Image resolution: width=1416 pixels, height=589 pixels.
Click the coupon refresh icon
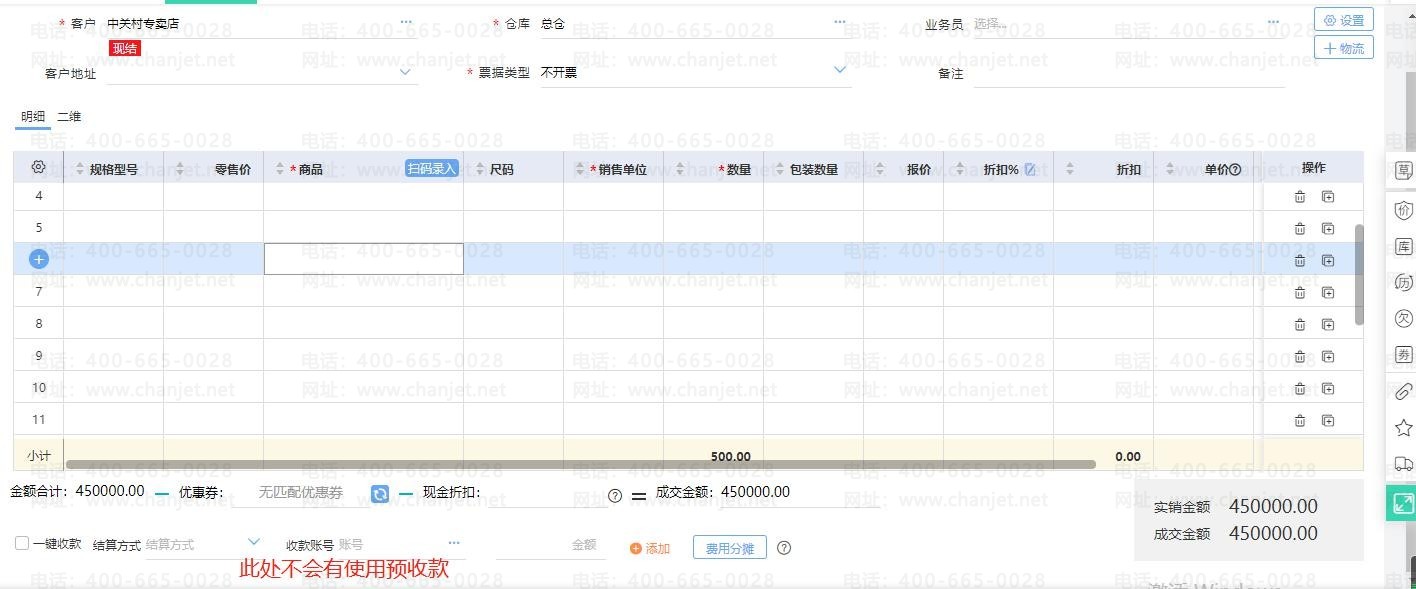[x=380, y=494]
